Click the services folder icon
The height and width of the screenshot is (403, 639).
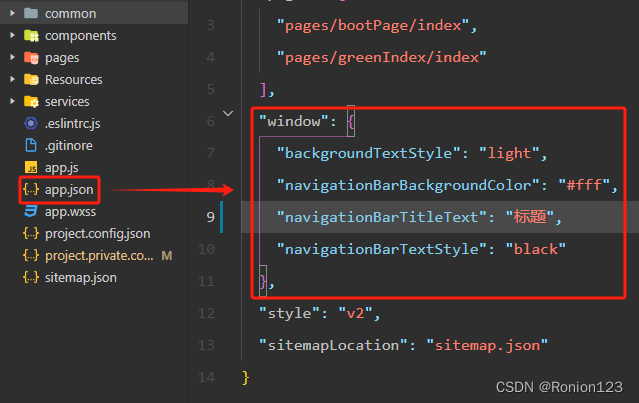click(x=31, y=101)
